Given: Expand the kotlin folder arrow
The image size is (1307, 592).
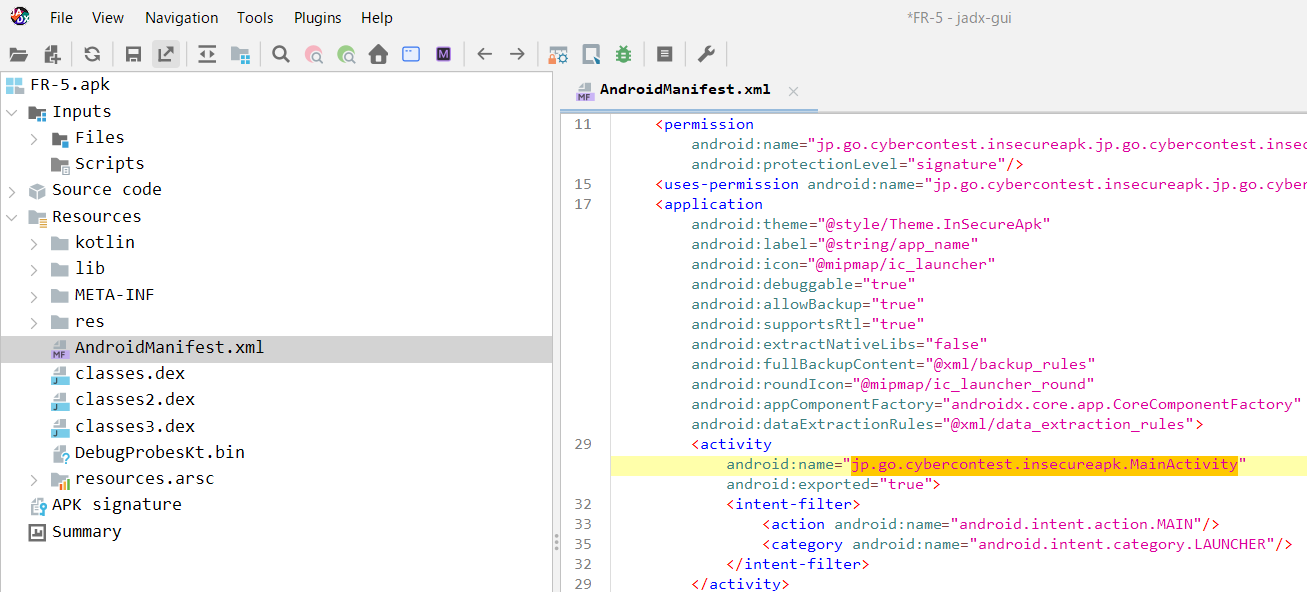Looking at the screenshot, I should coord(34,243).
